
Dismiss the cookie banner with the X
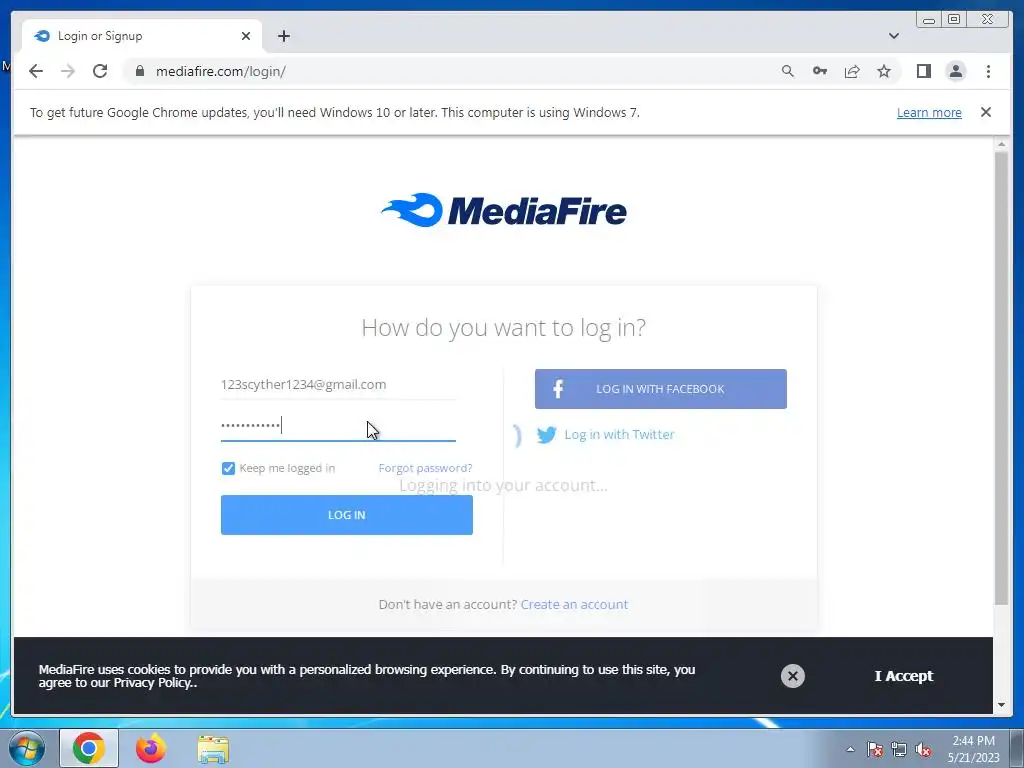tap(793, 676)
